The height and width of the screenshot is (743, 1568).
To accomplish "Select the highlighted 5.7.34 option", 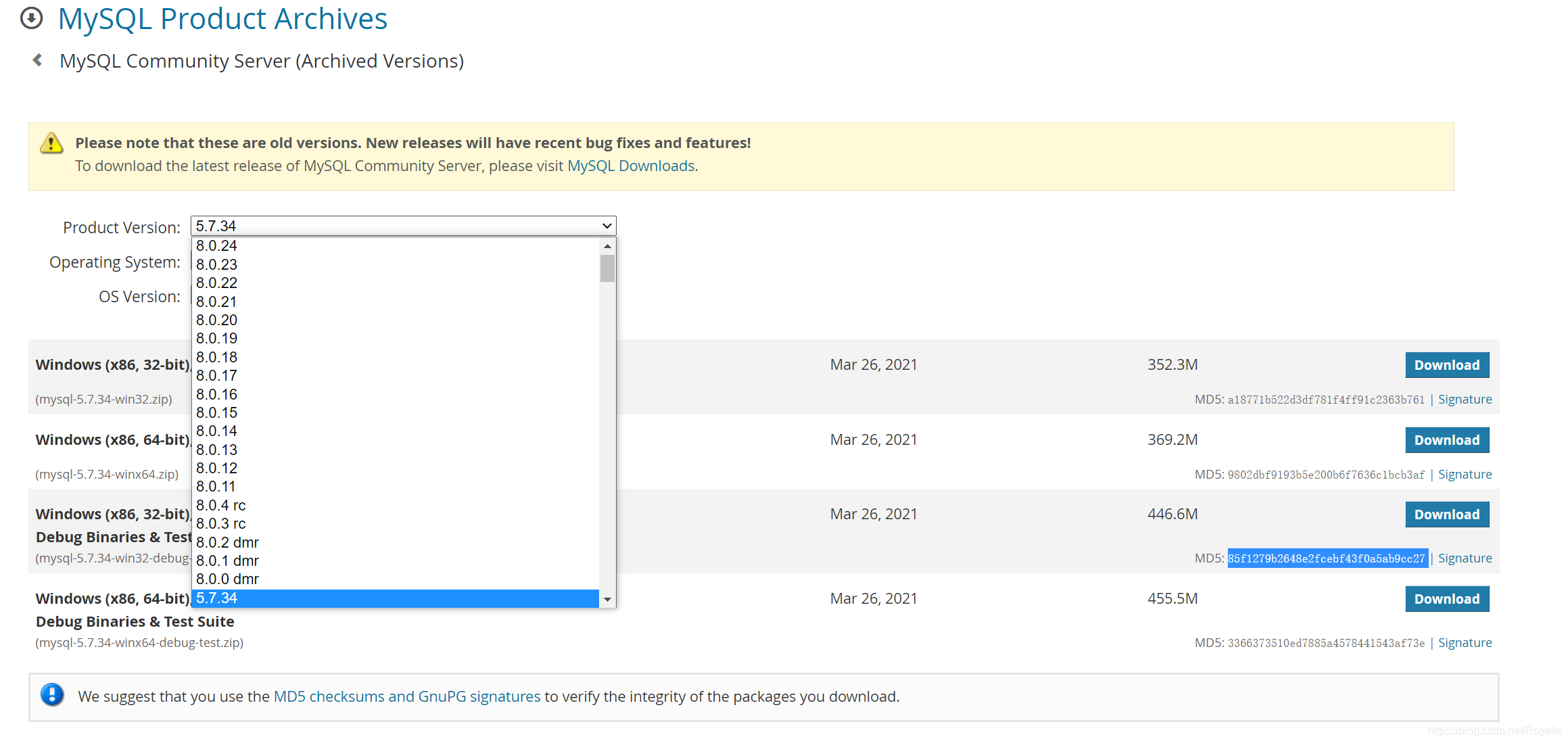I will pos(216,598).
